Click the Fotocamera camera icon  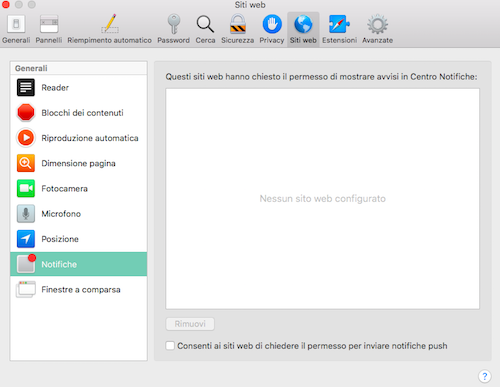click(x=26, y=188)
